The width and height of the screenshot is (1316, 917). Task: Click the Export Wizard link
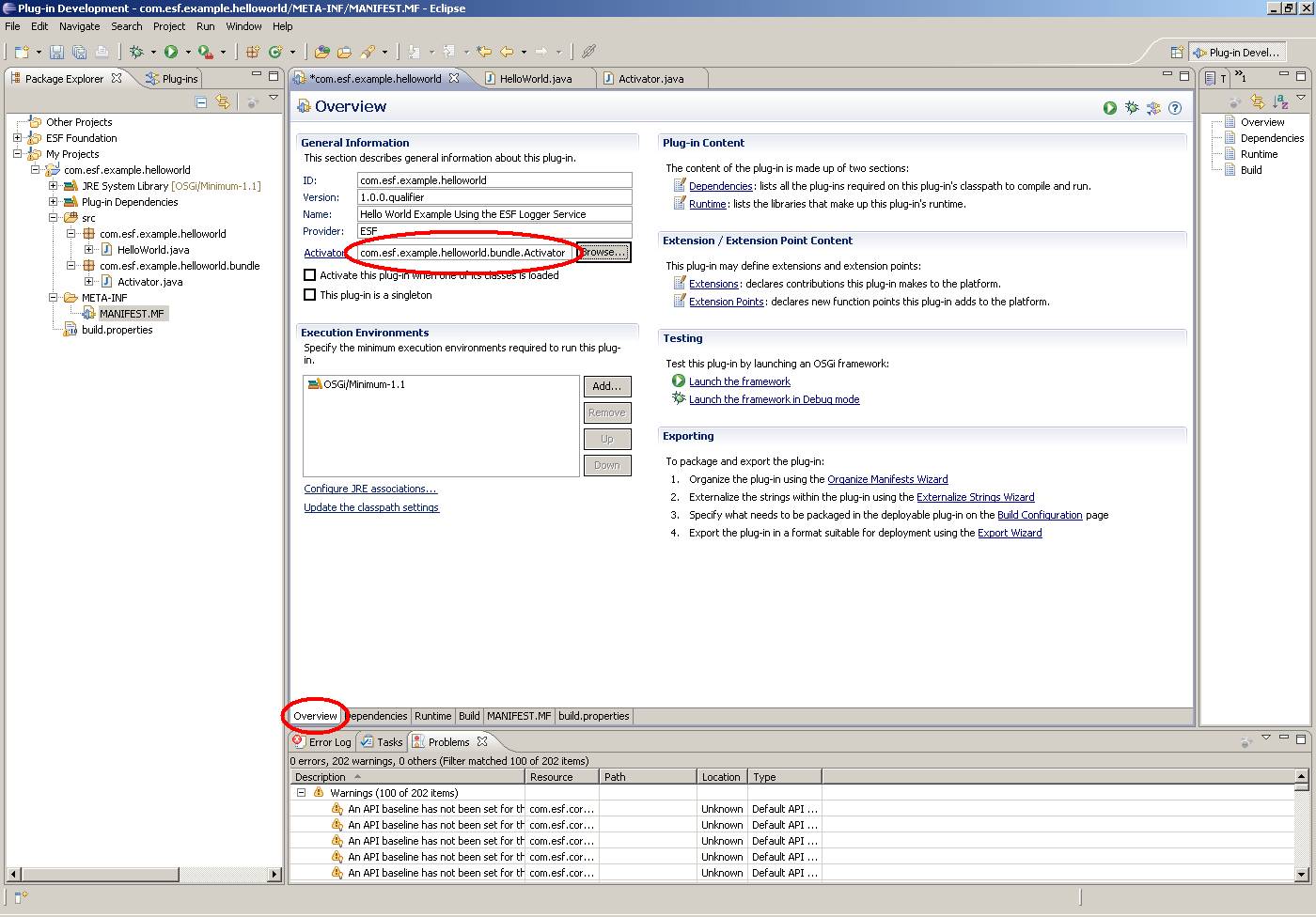tap(1010, 533)
